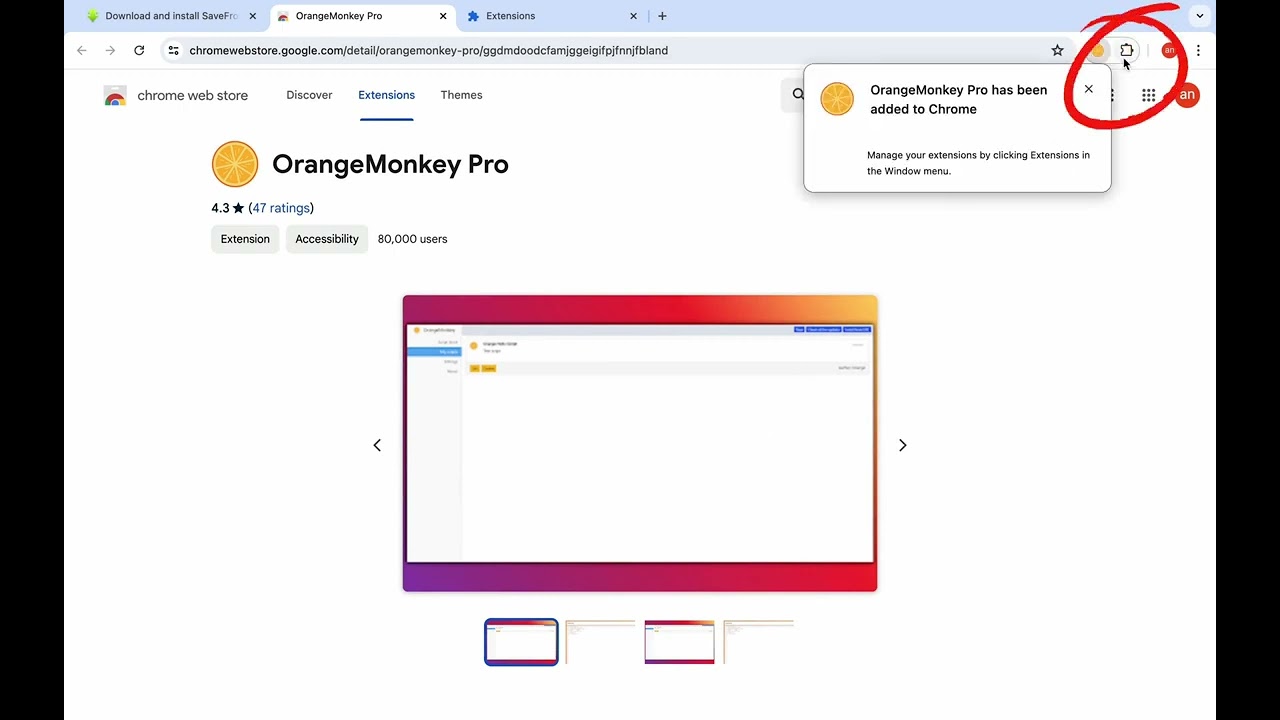Screen dimensions: 1280x720
Task: Open site information icon in address bar
Action: [x=173, y=50]
